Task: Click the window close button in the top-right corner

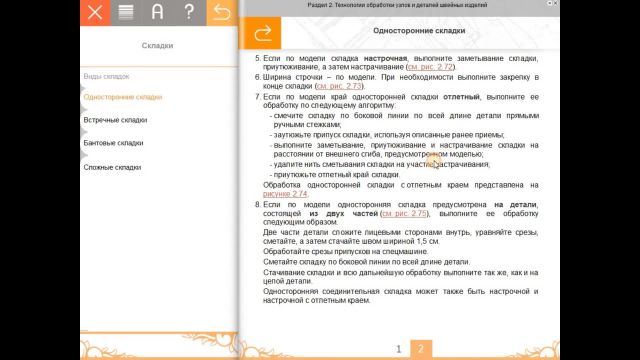Action: click(x=555, y=3)
